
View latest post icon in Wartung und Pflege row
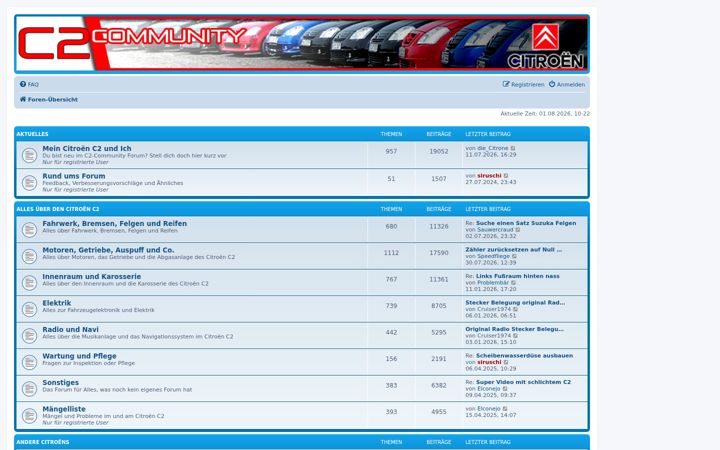[x=506, y=362]
